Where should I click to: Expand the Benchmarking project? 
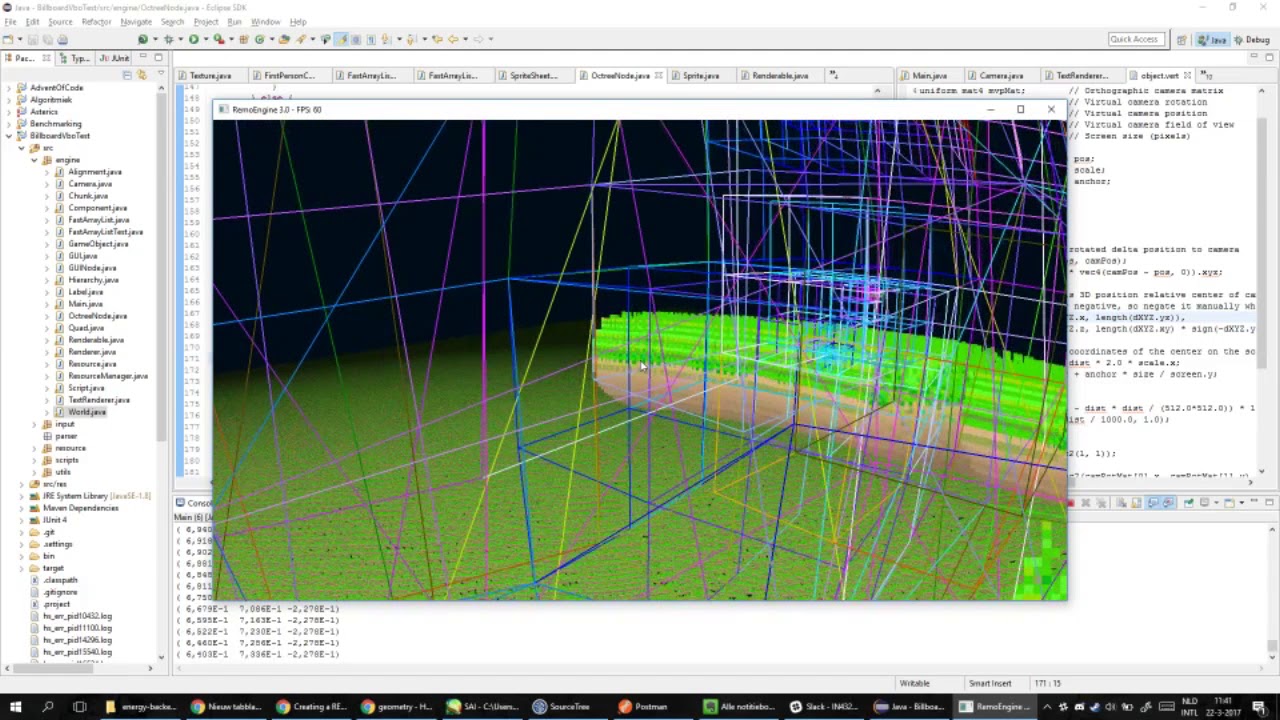(10, 124)
